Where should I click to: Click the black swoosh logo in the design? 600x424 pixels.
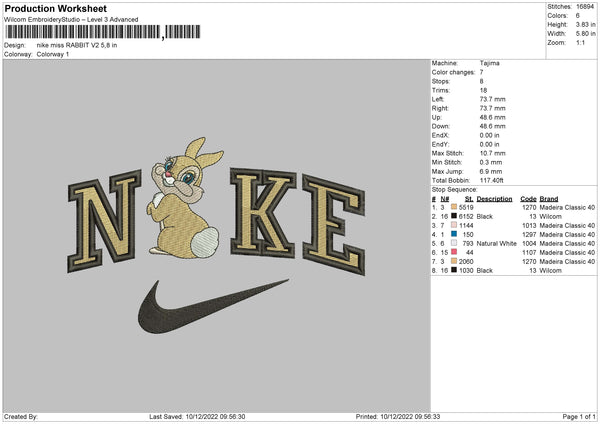pos(213,307)
